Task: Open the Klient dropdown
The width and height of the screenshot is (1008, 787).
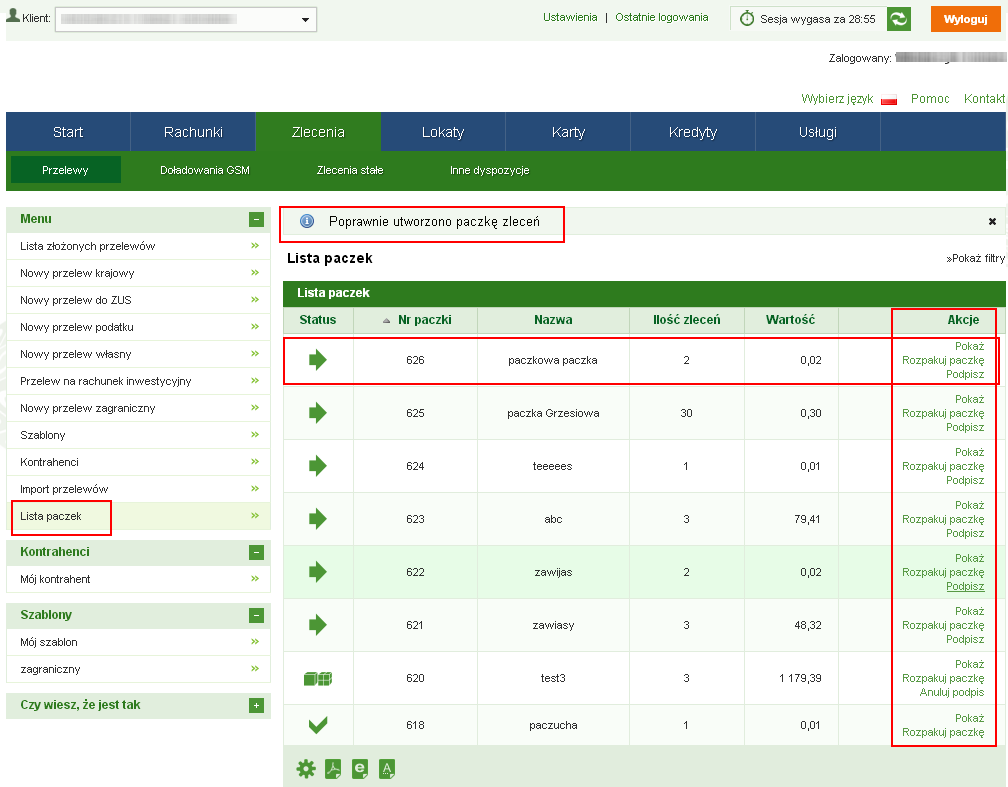Action: (x=186, y=19)
